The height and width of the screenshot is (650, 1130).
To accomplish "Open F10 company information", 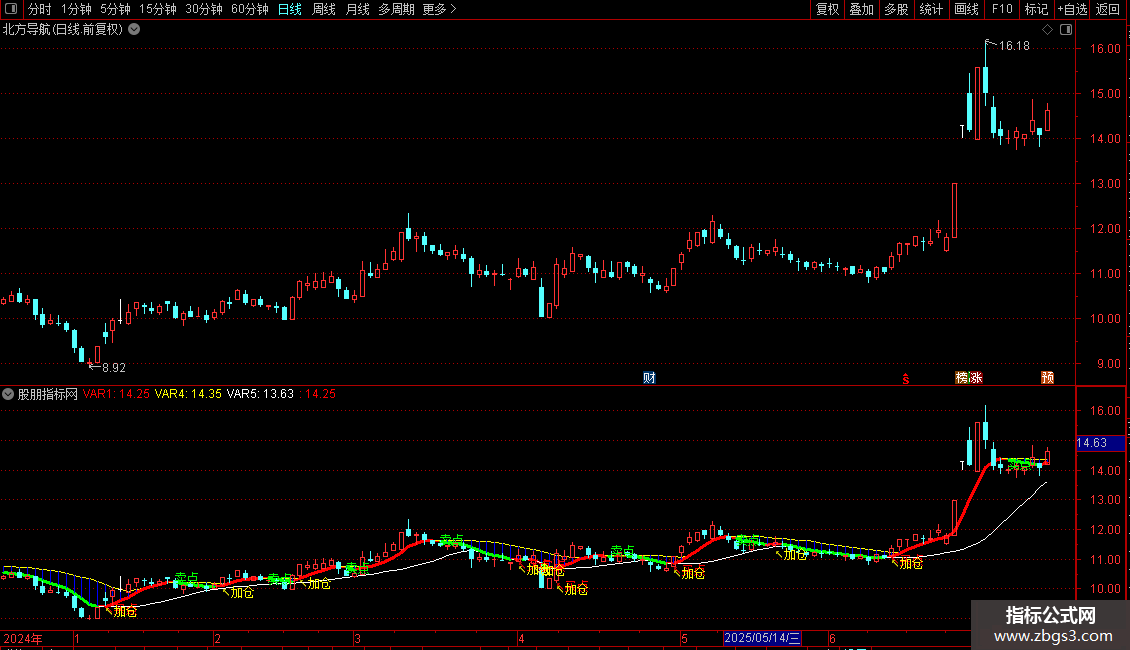I will 1002,9.
